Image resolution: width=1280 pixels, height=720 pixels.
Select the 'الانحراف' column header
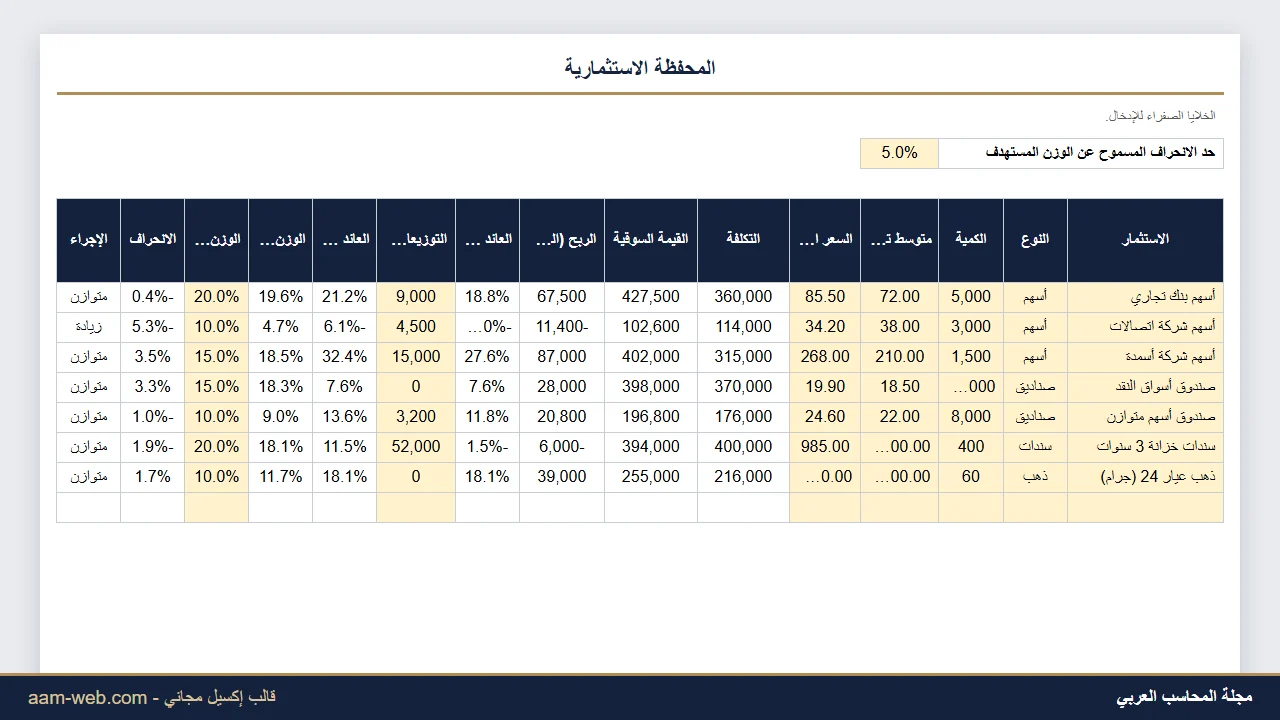click(x=152, y=240)
